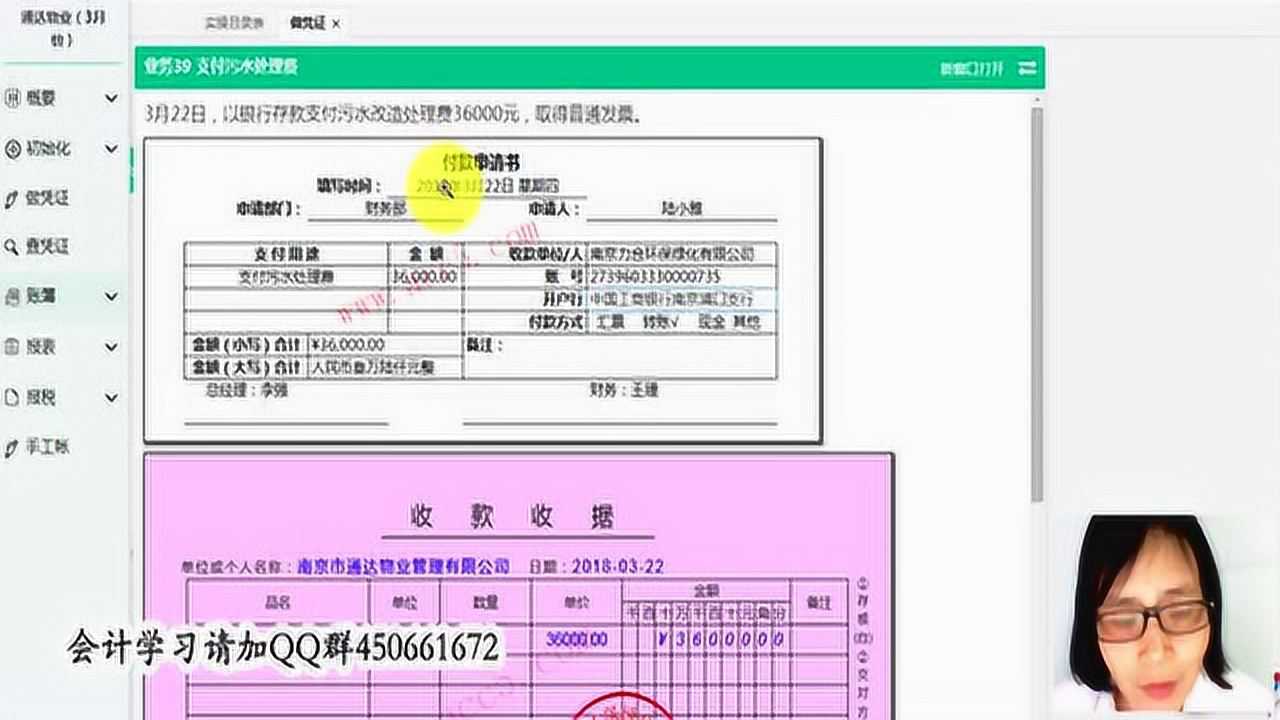
Task: Close the 做凭证 tab
Action: (x=336, y=23)
